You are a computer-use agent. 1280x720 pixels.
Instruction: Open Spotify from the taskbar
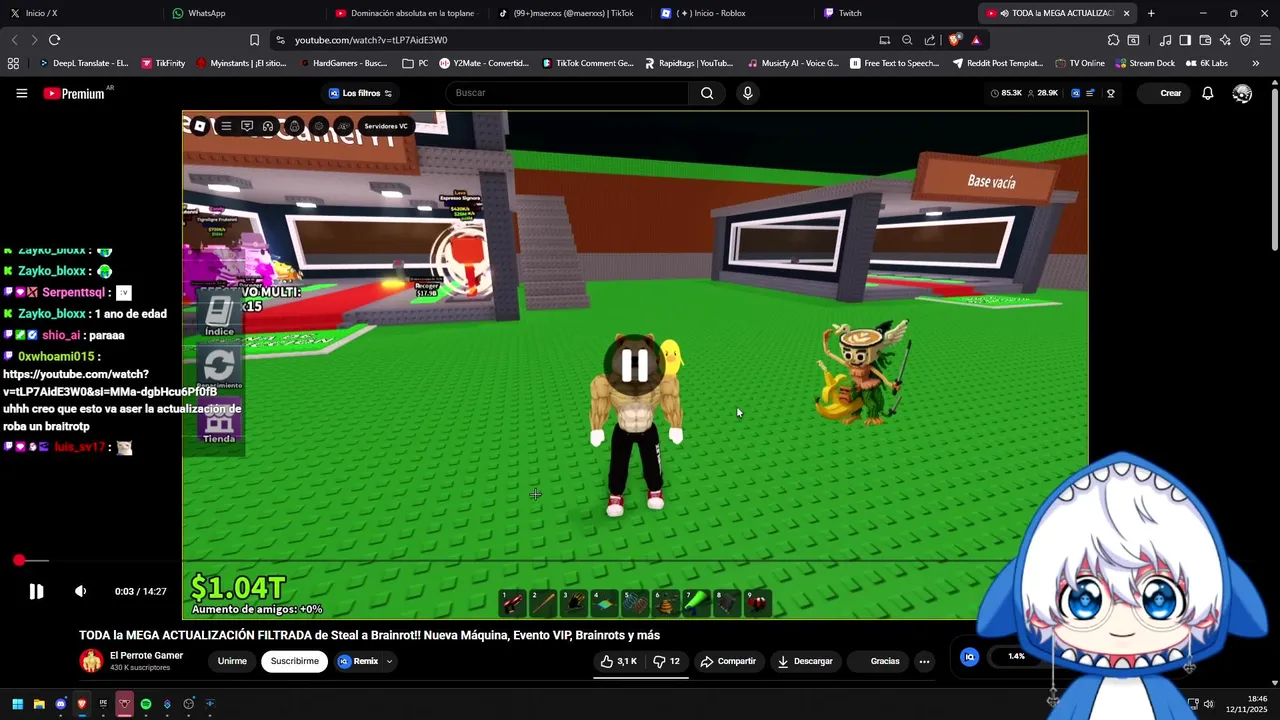coord(146,704)
